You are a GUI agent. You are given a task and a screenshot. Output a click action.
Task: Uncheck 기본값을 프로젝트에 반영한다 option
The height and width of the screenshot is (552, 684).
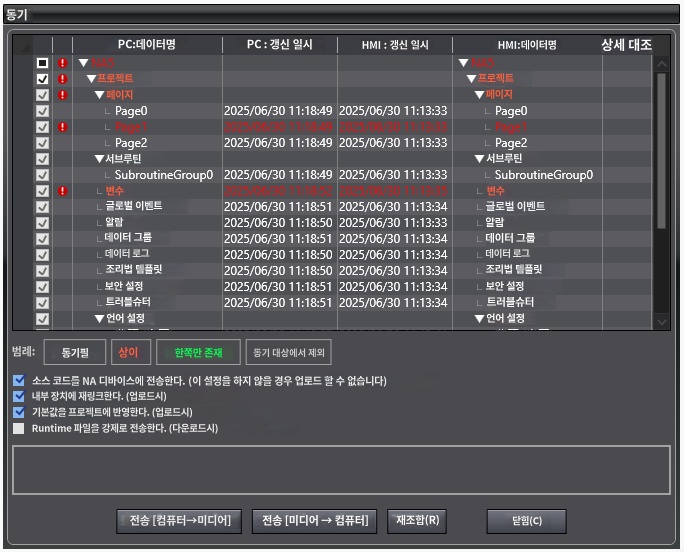19,411
